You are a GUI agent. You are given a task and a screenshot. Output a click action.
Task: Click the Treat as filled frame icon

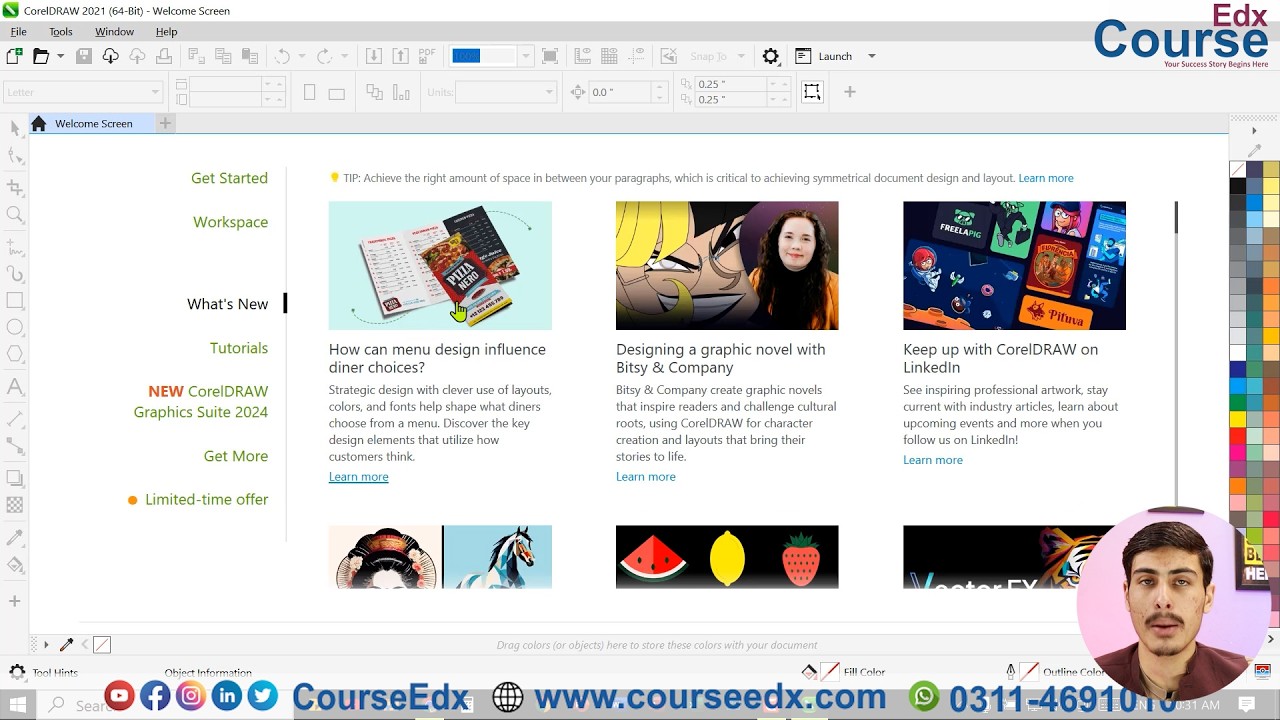[812, 92]
